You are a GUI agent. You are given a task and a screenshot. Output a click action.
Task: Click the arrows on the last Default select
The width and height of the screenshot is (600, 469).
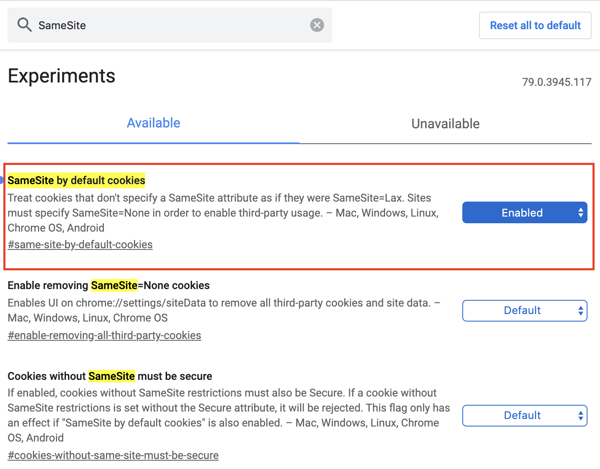[580, 415]
